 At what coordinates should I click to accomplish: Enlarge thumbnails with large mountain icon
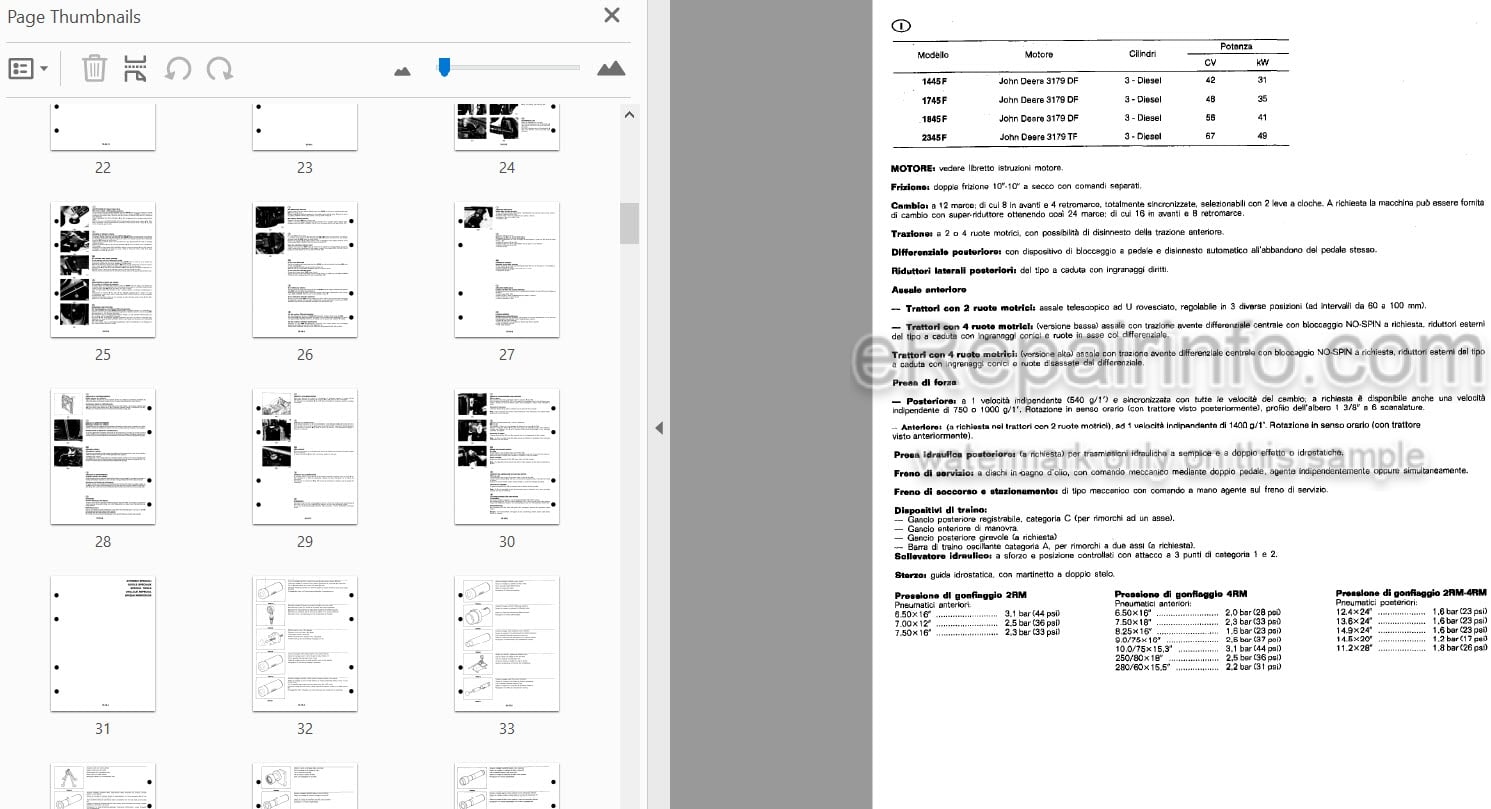click(x=611, y=68)
